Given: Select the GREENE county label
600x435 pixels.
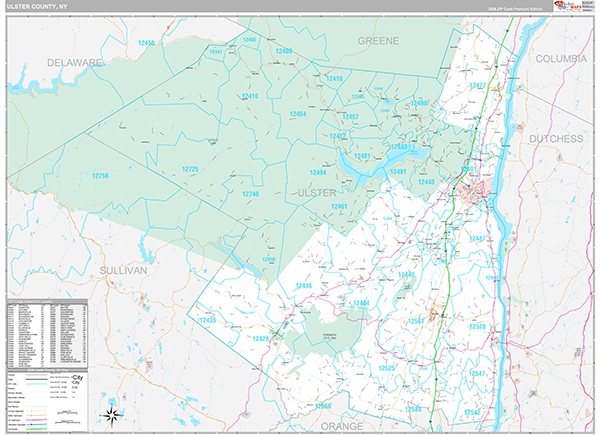Looking at the screenshot, I should pyautogui.click(x=378, y=41).
